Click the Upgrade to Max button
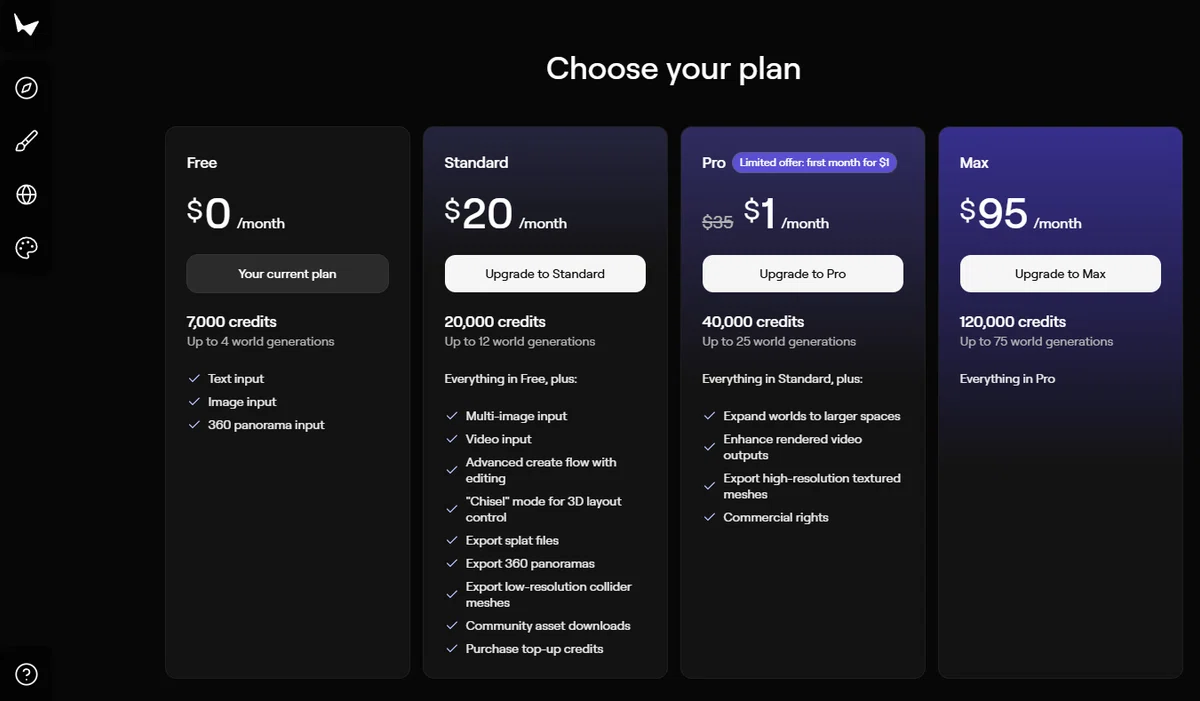The height and width of the screenshot is (701, 1200). [1060, 274]
